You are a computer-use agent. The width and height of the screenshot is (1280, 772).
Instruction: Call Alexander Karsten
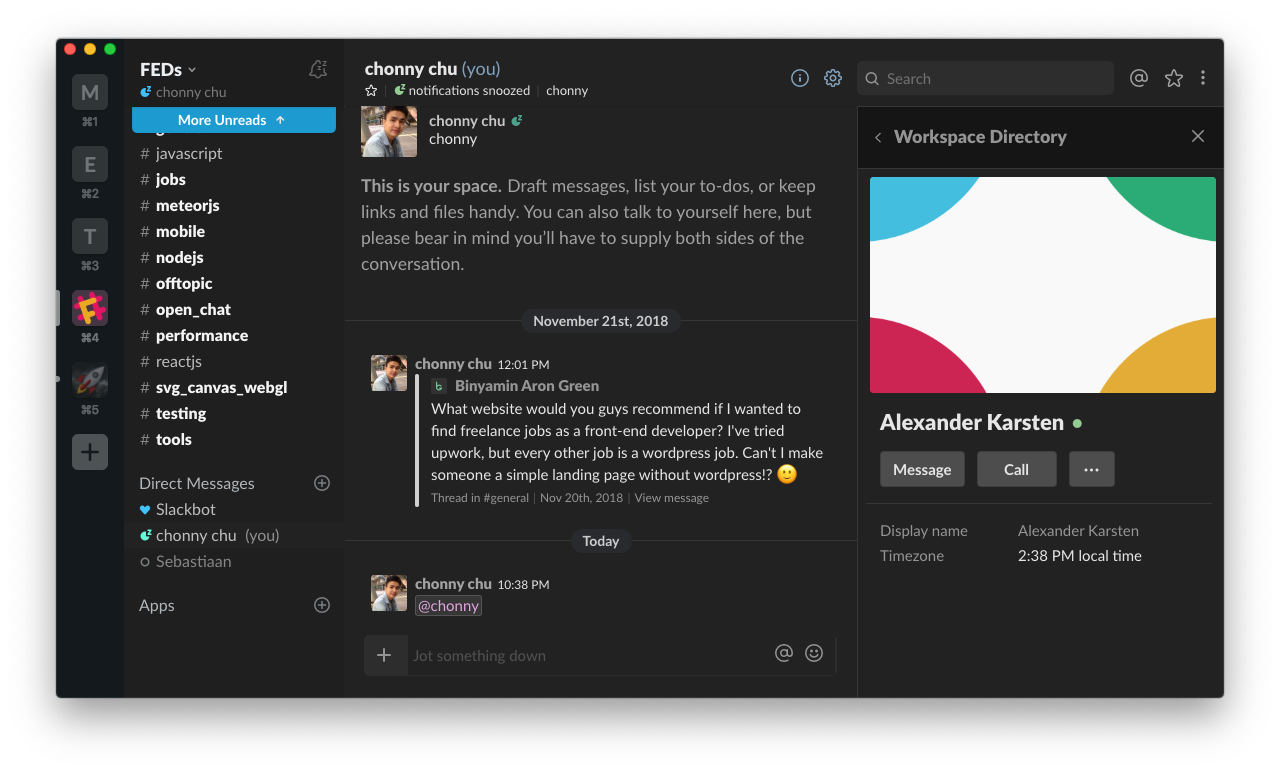[x=1017, y=469]
